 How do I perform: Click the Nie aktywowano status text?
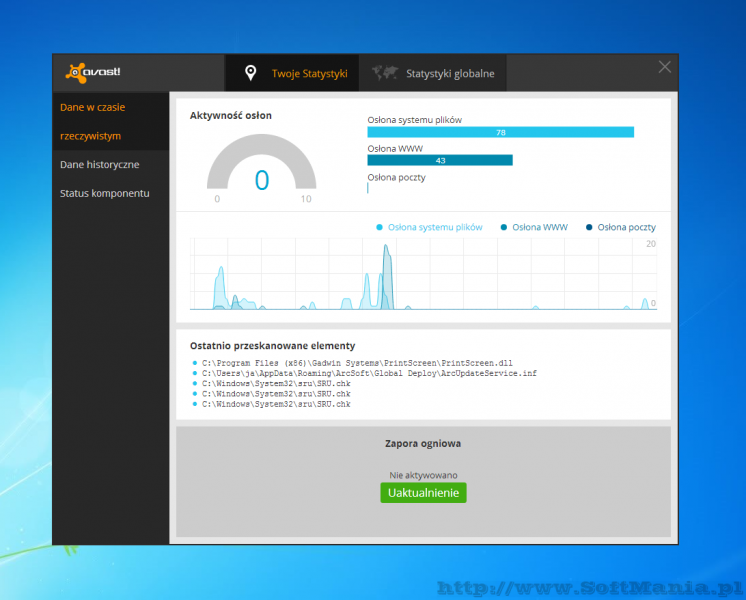click(x=423, y=475)
